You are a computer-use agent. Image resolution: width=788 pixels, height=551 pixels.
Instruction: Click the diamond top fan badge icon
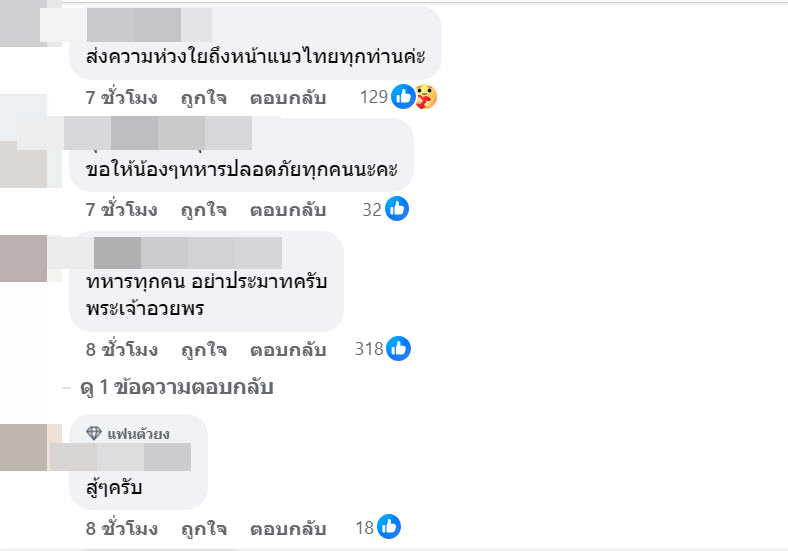coord(94,433)
